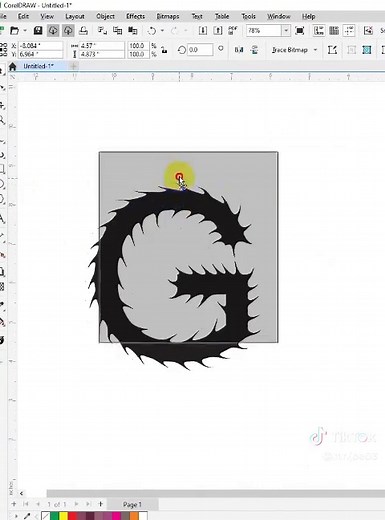Print the document using the Print icon
This screenshot has height=520, width=385.
point(83,31)
